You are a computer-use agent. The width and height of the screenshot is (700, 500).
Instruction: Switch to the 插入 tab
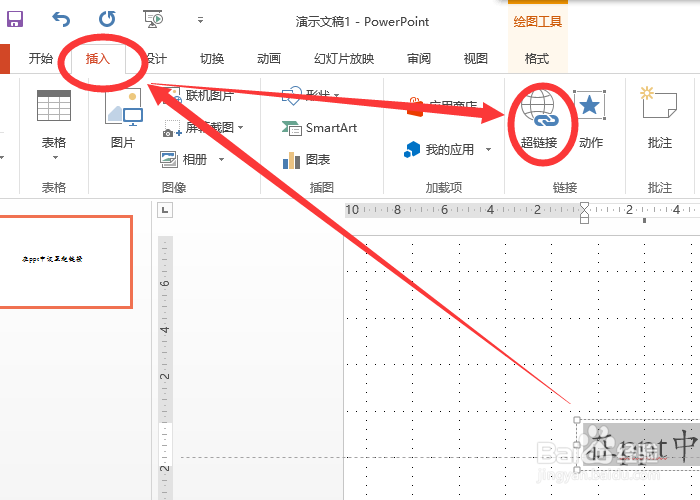coord(97,58)
